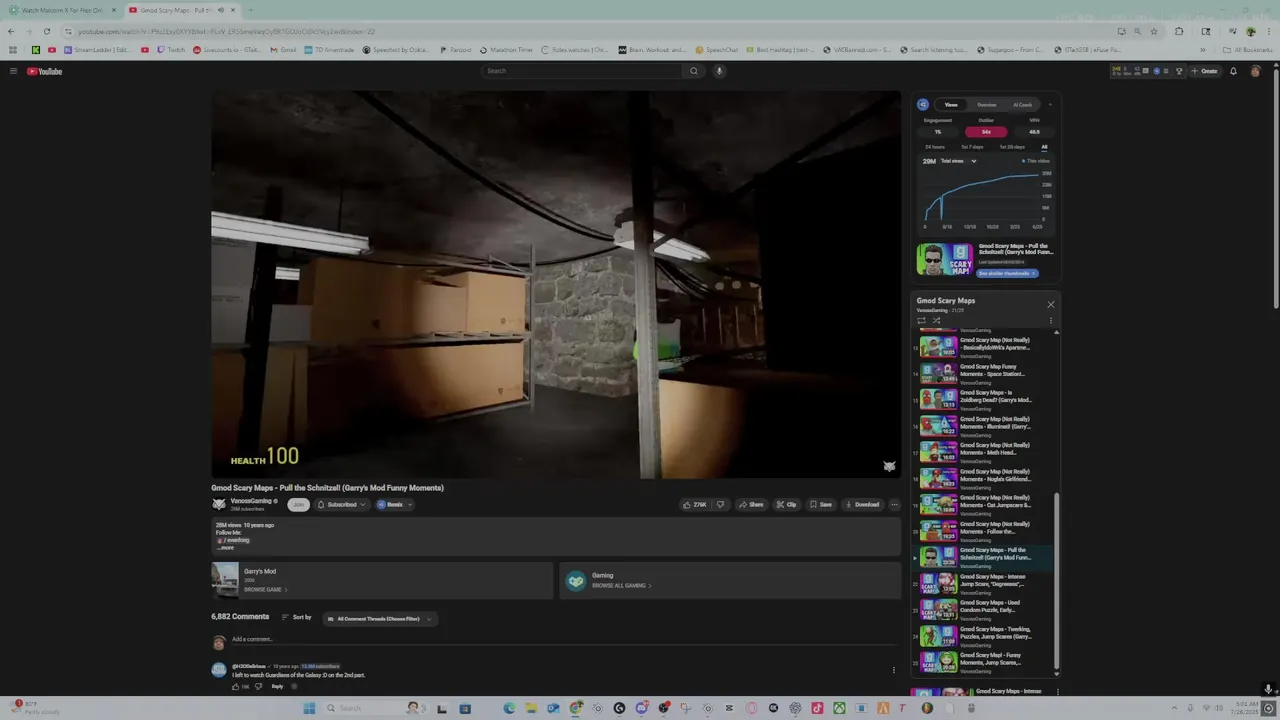
Task: Open YouTube notifications bell
Action: (1233, 71)
